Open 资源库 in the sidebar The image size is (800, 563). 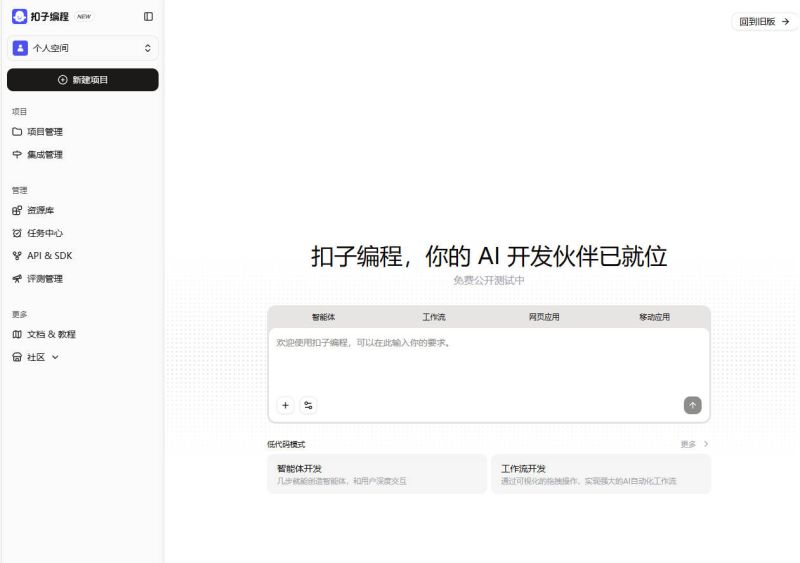tap(40, 210)
